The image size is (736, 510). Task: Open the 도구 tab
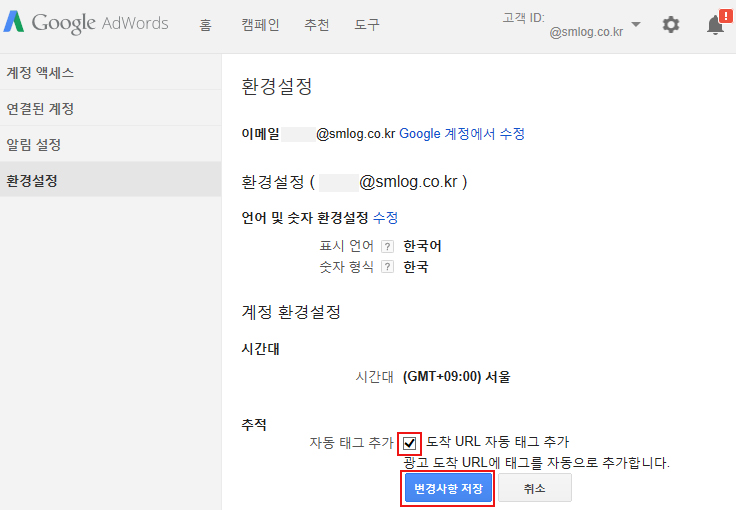click(367, 24)
